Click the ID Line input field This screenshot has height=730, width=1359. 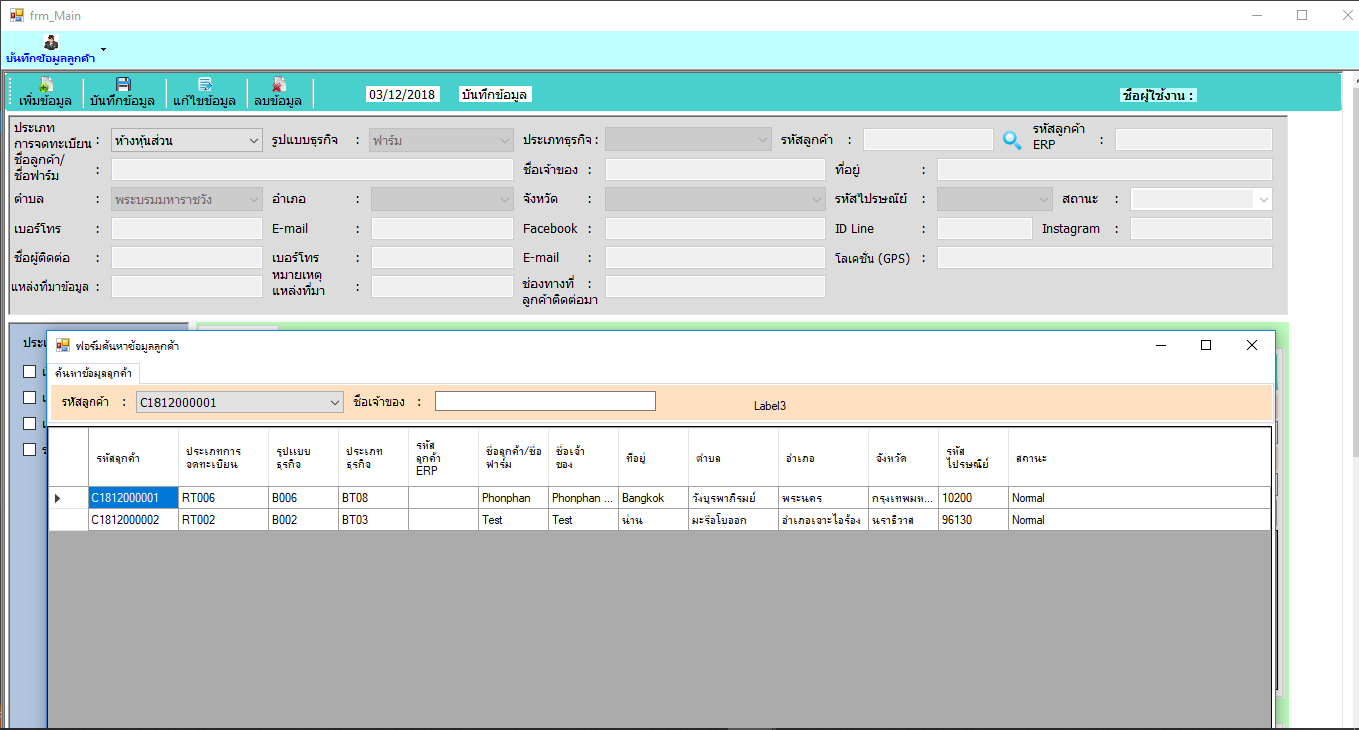[x=984, y=229]
